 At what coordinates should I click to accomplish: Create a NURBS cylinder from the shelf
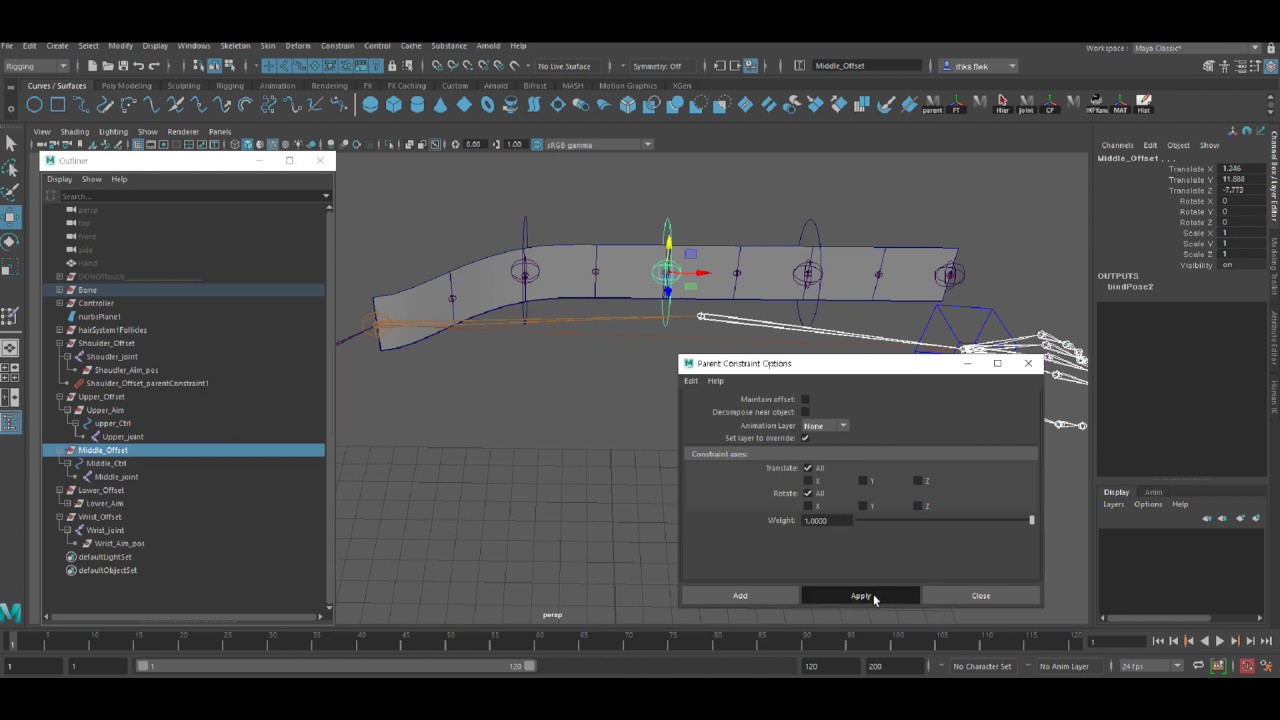coord(417,105)
